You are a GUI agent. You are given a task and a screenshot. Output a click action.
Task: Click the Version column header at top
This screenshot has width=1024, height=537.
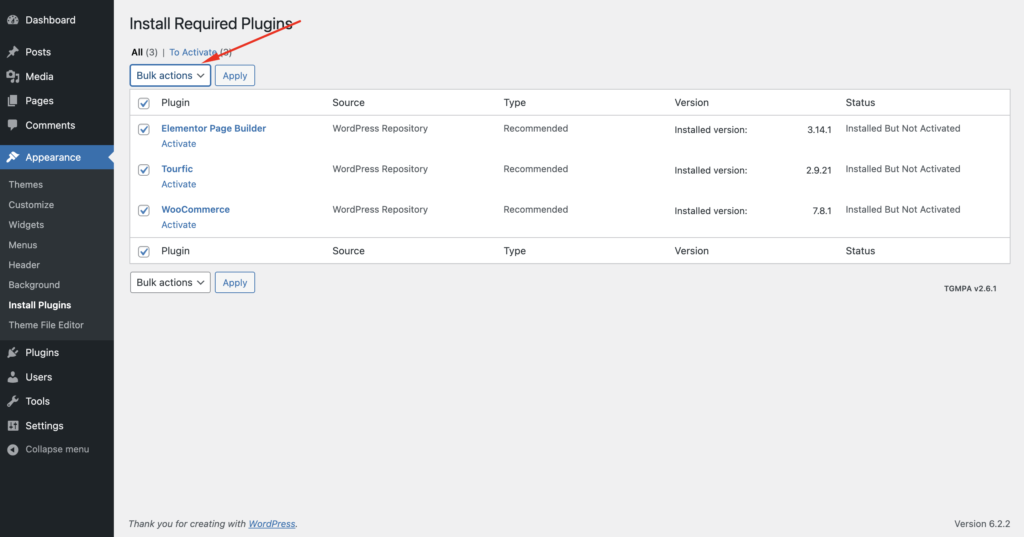[692, 103]
